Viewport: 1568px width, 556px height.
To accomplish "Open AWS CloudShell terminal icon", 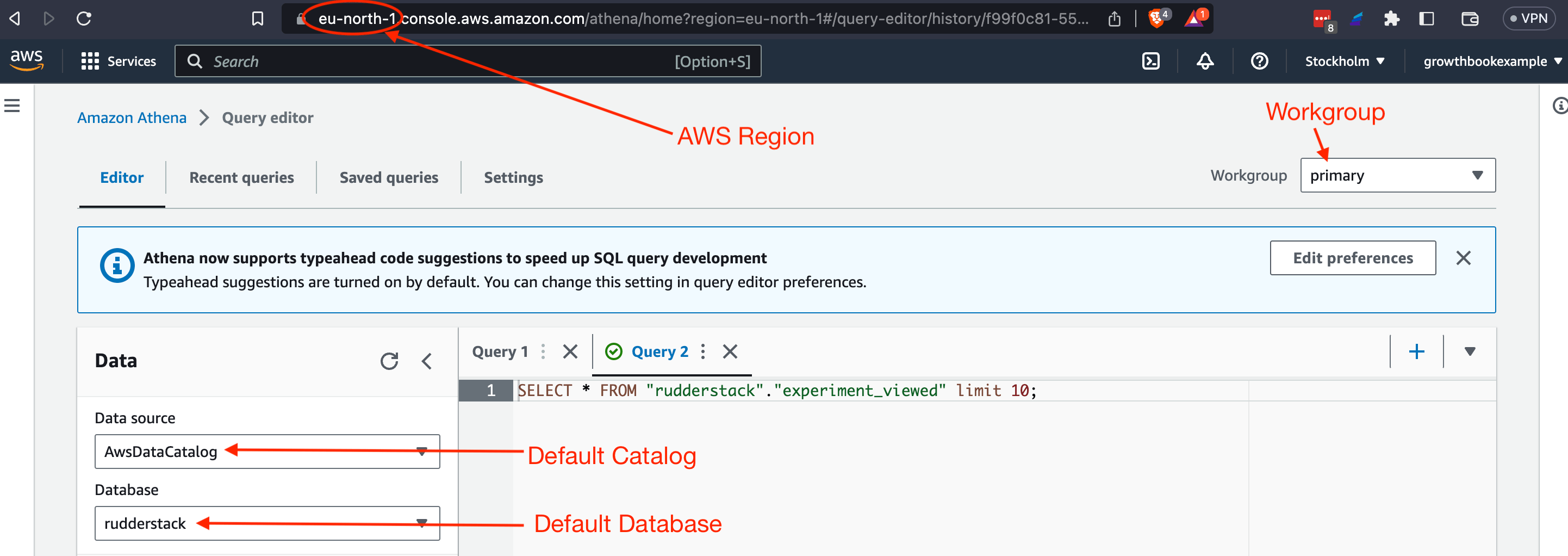I will (x=1150, y=61).
